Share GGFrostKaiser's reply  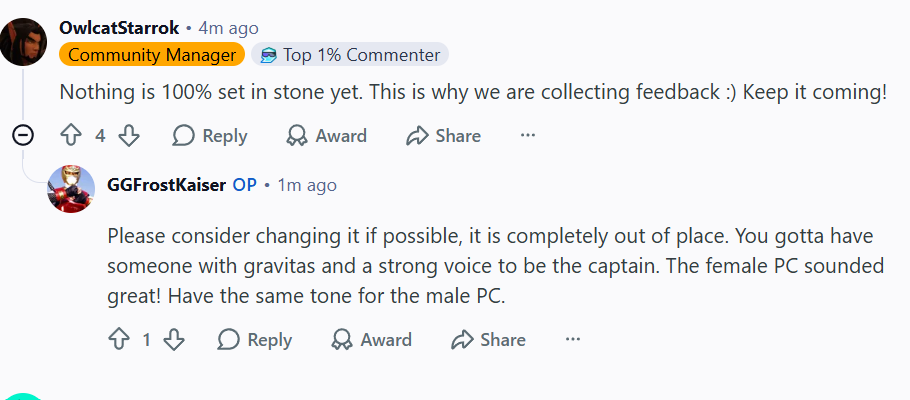489,340
